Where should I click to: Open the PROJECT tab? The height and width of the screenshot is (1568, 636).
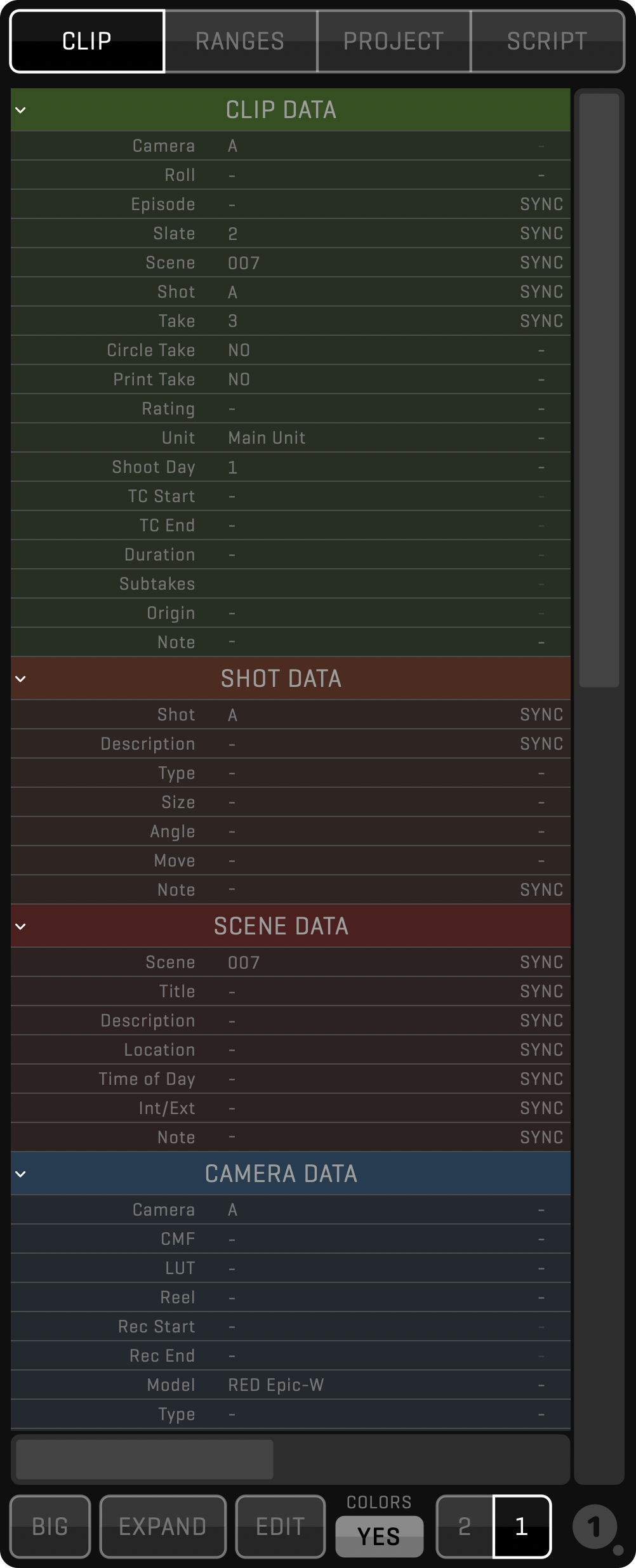coord(394,42)
